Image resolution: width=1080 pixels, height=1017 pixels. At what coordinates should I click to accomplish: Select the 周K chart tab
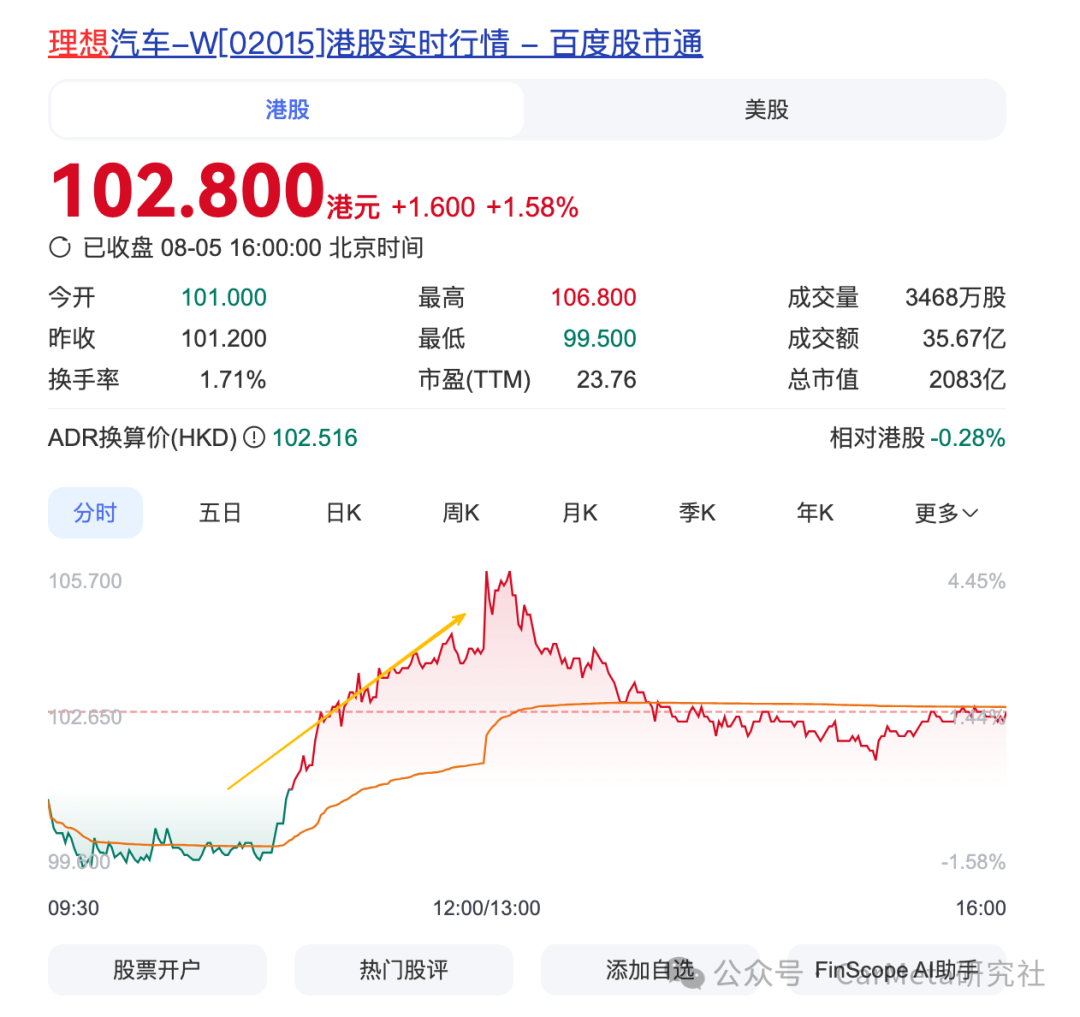click(x=461, y=513)
